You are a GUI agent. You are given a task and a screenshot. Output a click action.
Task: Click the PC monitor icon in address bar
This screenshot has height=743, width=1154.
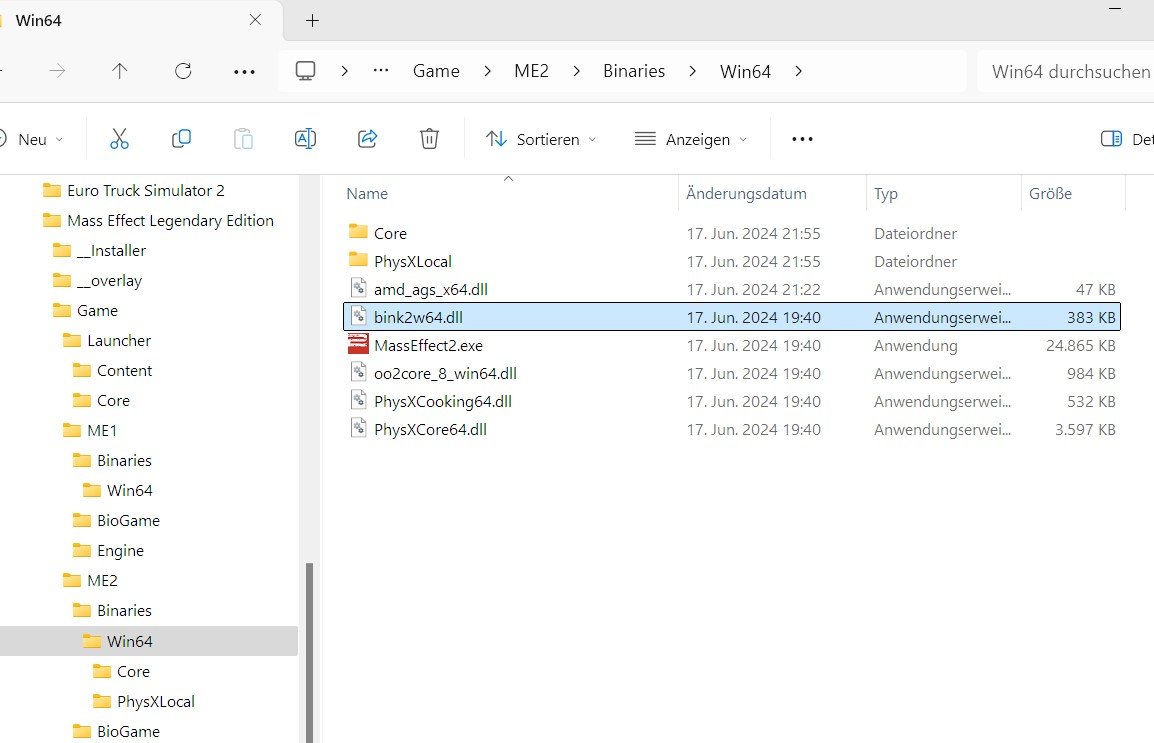305,71
